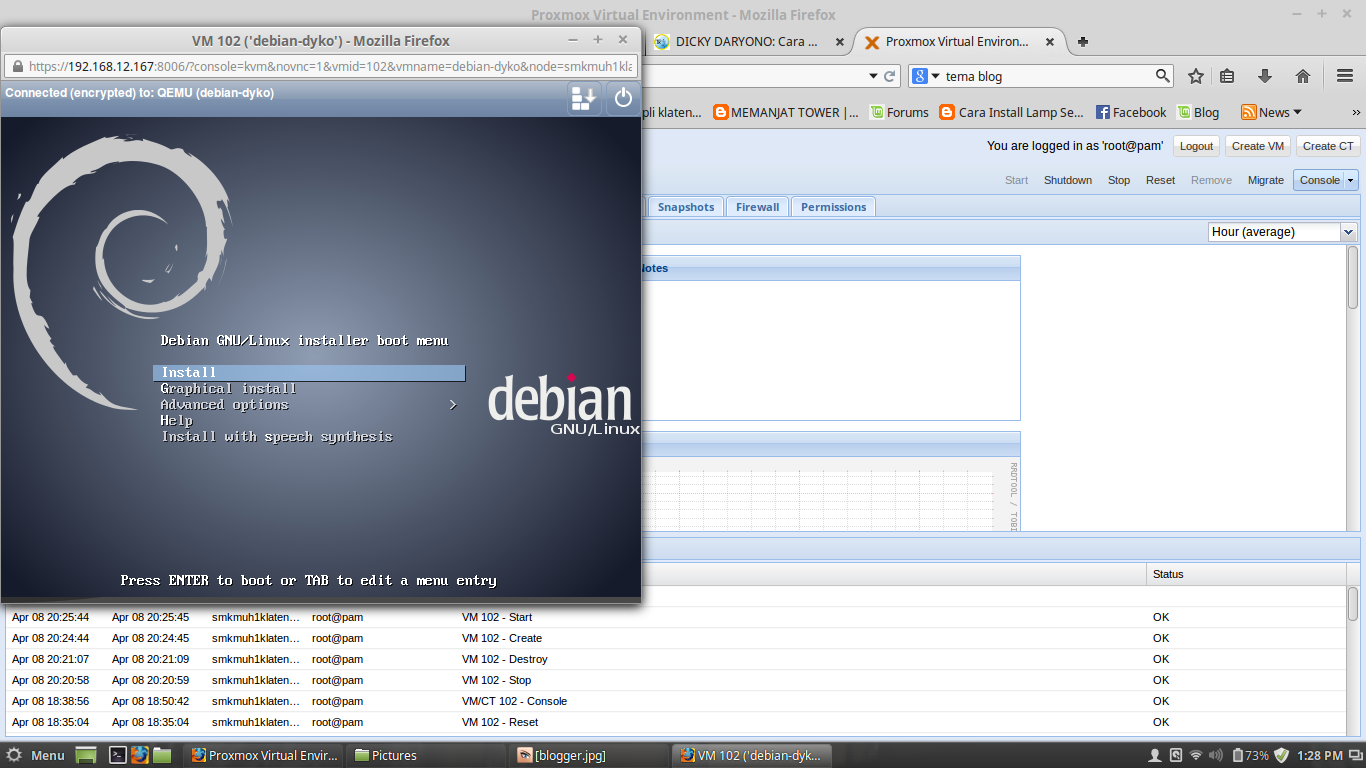1366x768 pixels.
Task: Select Advanced options in the boot menu
Action: tap(309, 405)
